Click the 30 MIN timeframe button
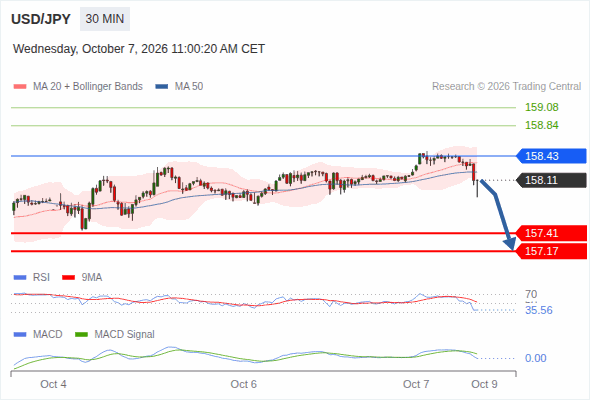This screenshot has width=590, height=400. tap(105, 19)
